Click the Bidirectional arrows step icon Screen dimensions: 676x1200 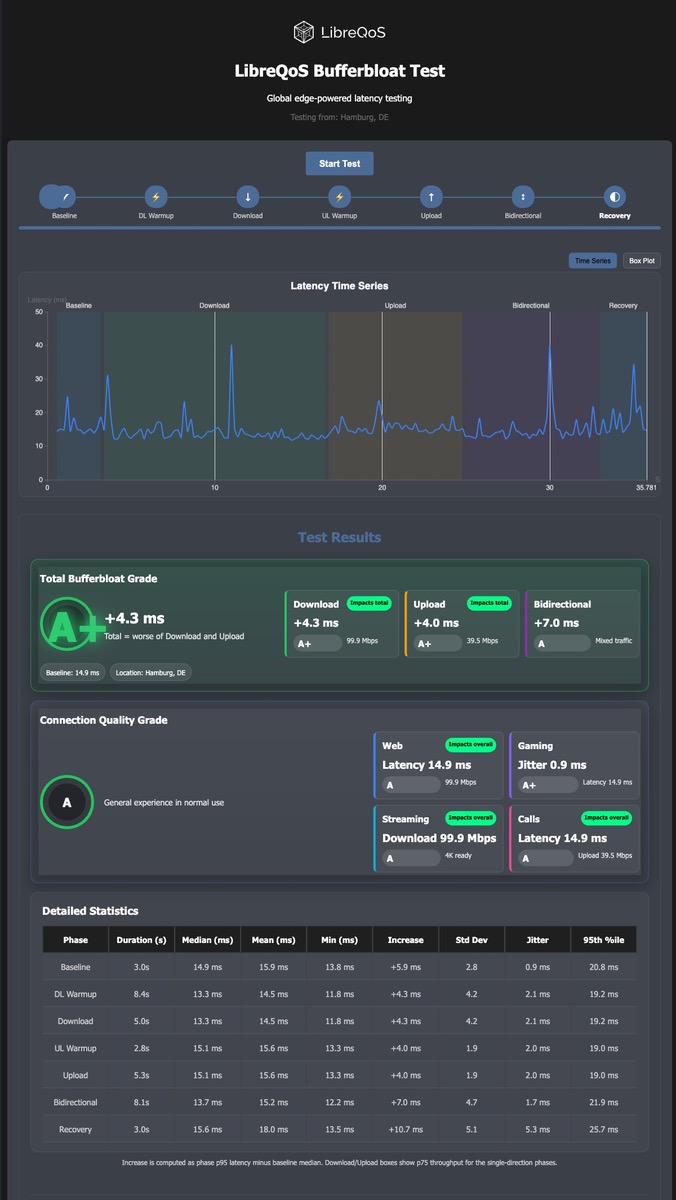(523, 197)
